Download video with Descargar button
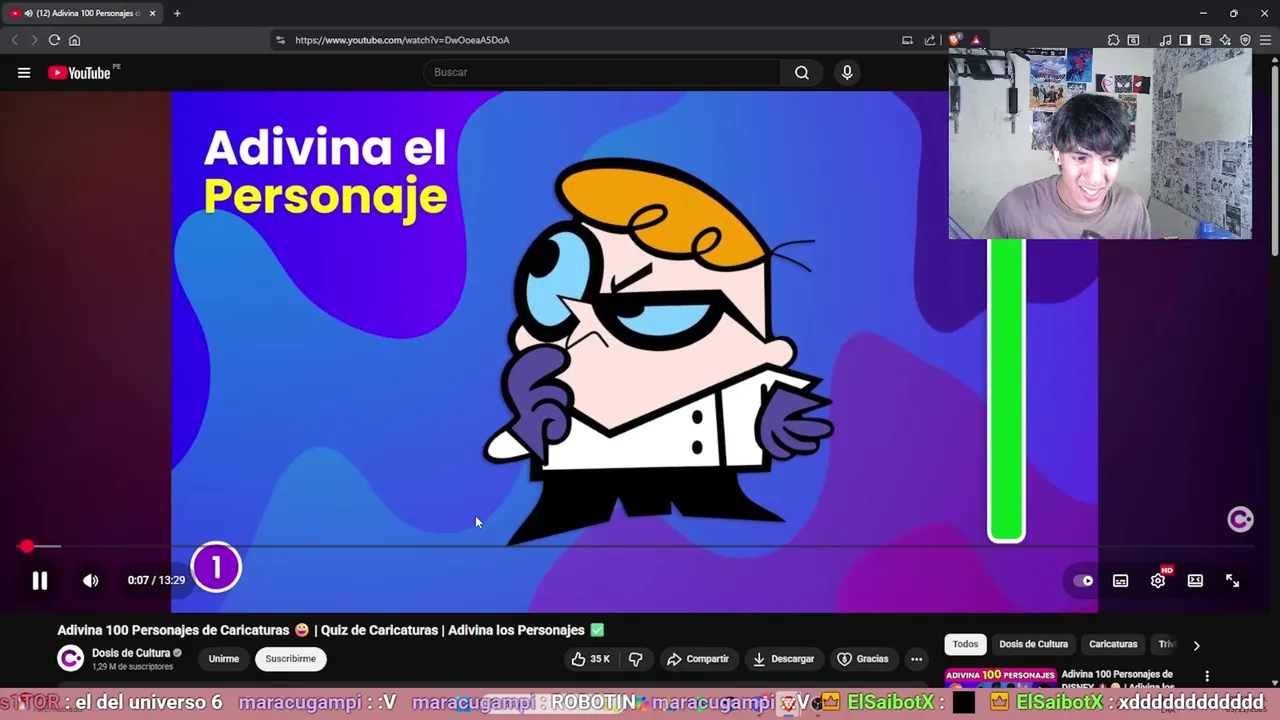The image size is (1280, 720). (x=783, y=659)
